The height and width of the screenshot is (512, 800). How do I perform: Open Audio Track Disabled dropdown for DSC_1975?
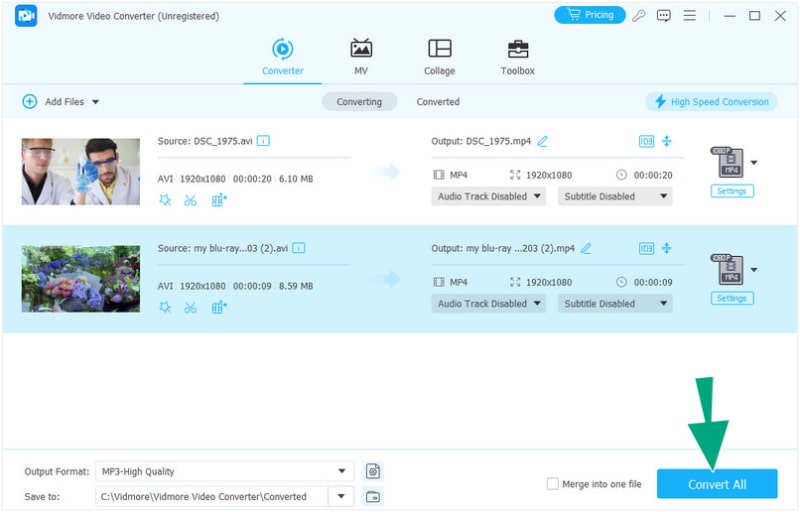tap(489, 197)
